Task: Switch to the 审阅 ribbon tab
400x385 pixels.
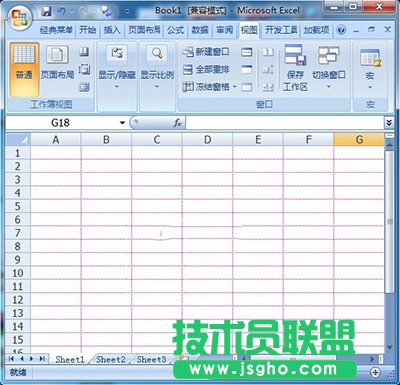Action: click(224, 30)
